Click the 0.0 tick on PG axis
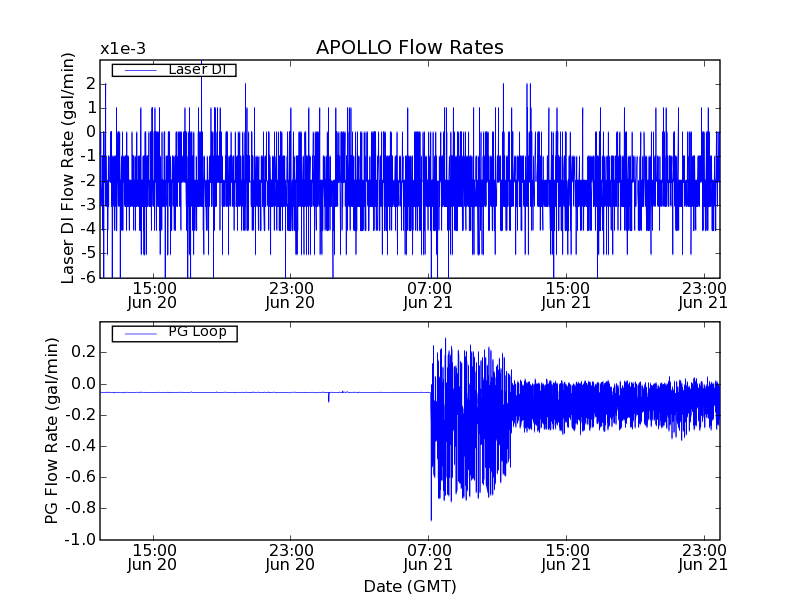Image resolution: width=800 pixels, height=600 pixels. click(84, 384)
